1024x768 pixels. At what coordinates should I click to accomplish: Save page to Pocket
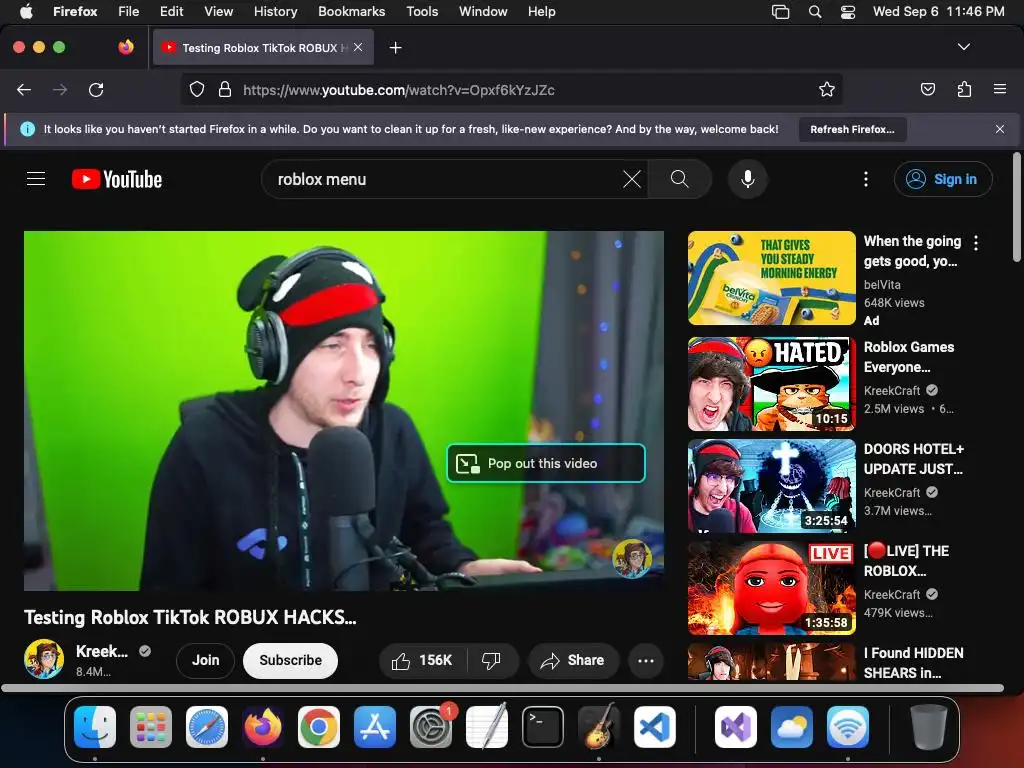click(927, 89)
